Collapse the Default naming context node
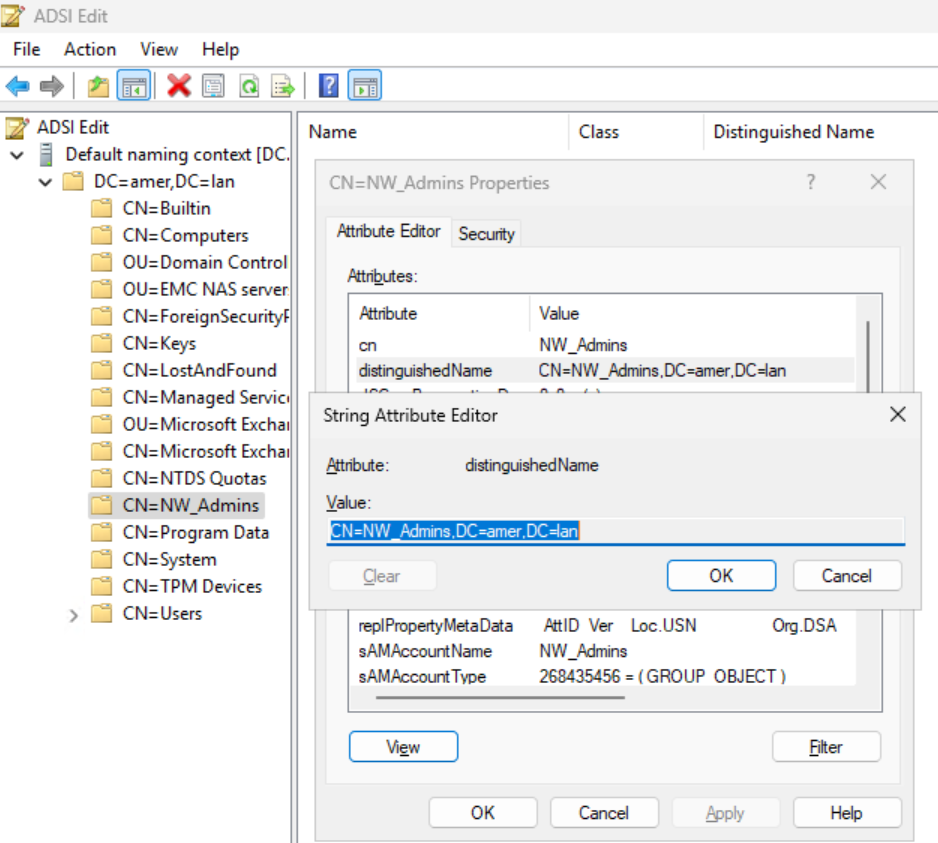This screenshot has width=938, height=843. [14, 154]
